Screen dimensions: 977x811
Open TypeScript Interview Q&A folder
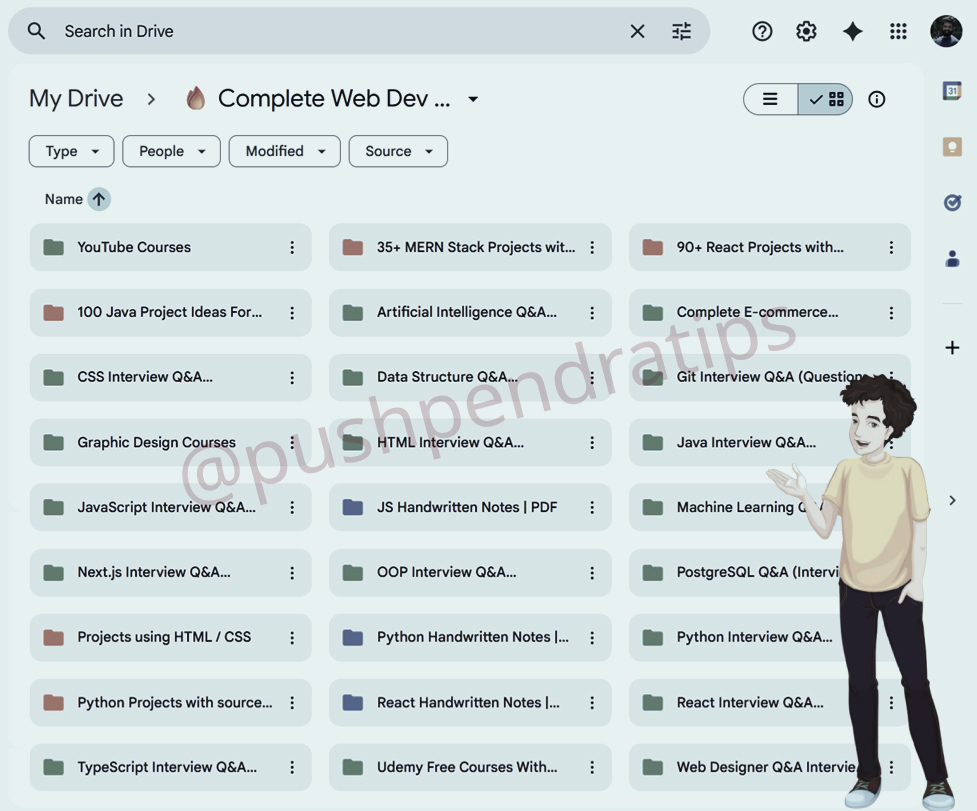(171, 767)
